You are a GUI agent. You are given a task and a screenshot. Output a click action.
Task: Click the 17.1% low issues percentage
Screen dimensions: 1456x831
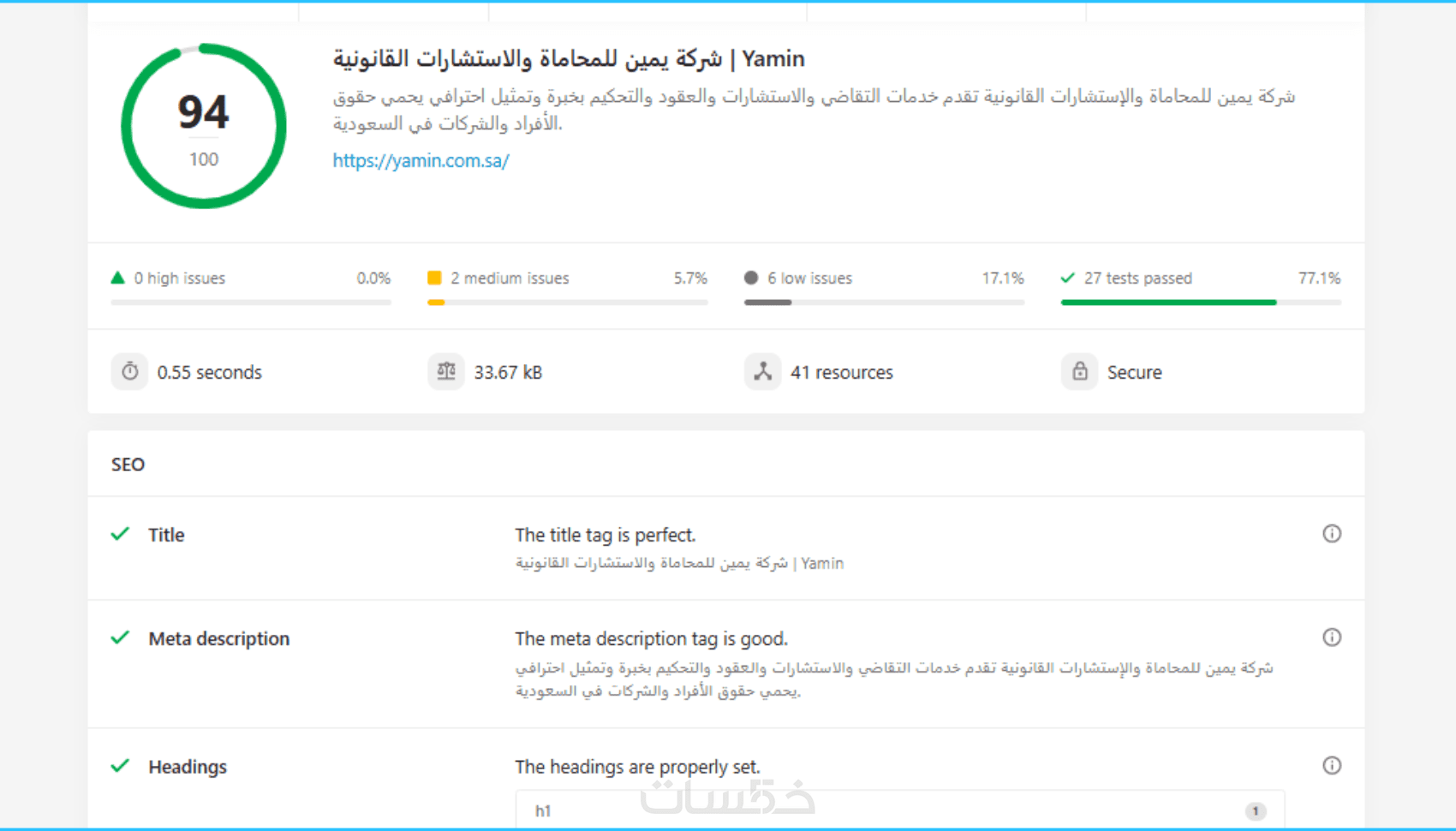(1003, 278)
